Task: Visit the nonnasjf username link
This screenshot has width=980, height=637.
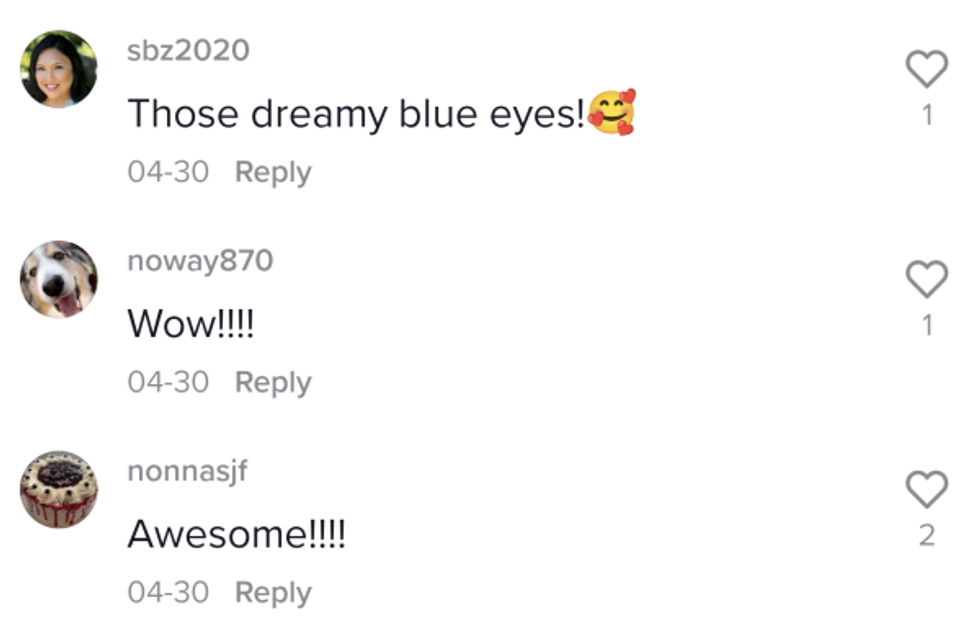Action: [187, 471]
